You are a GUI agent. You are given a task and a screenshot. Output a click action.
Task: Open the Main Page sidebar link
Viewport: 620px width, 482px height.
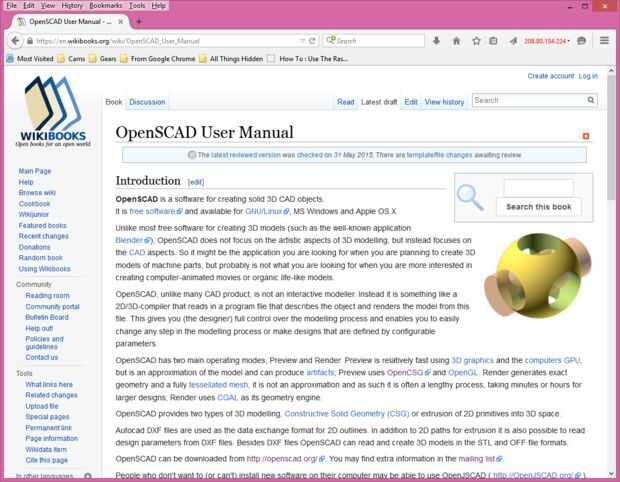[x=35, y=171]
